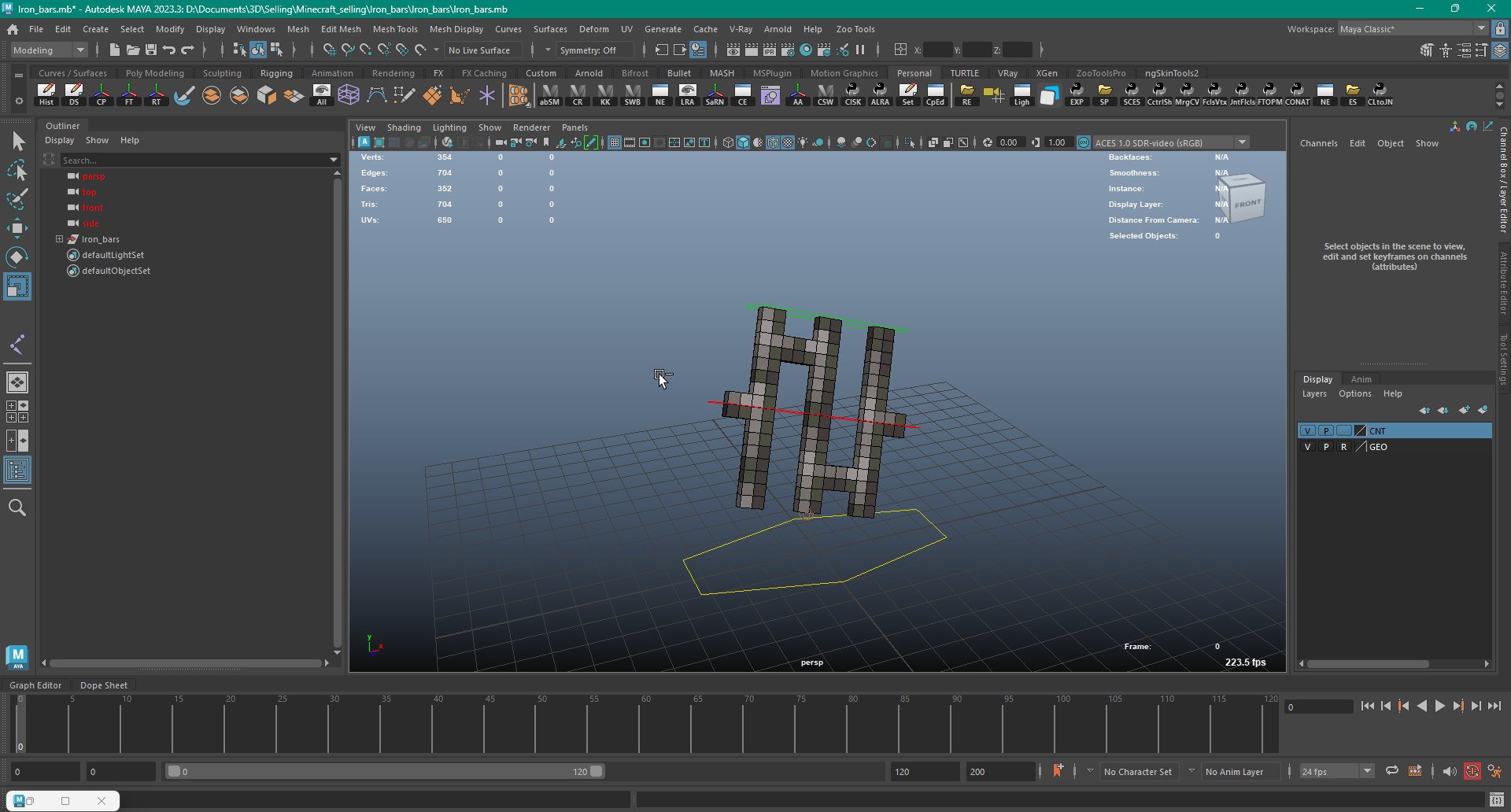The image size is (1511, 812).
Task: Click the range slider bar handle at 120
Action: (x=597, y=771)
